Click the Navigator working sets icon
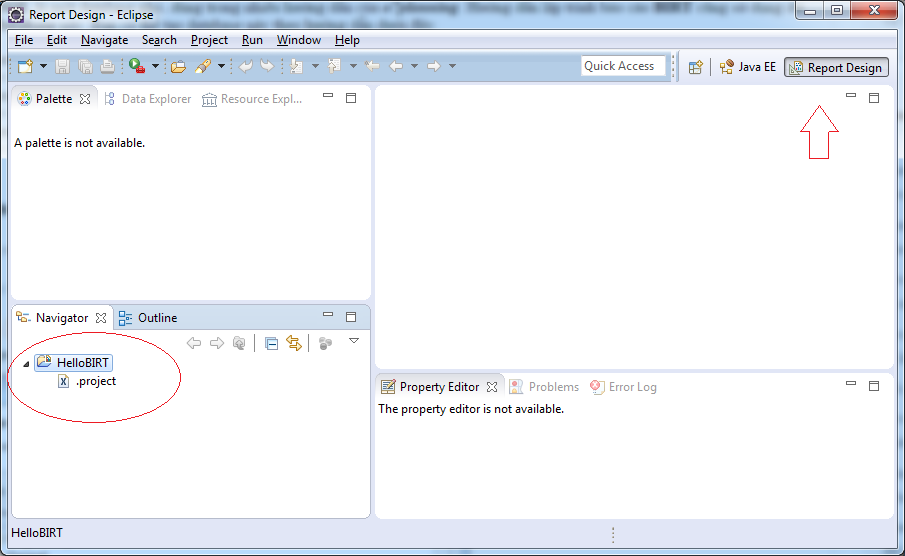The width and height of the screenshot is (905, 556). (326, 344)
